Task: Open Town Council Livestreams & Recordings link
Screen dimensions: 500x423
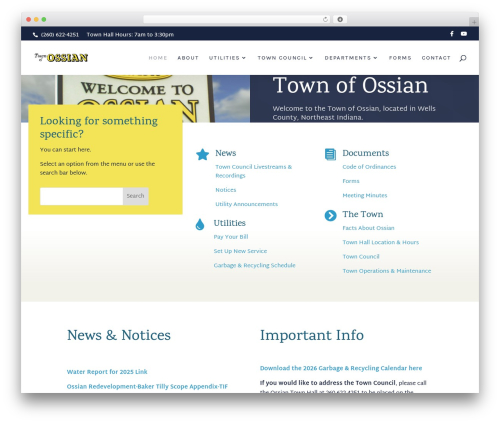Action: click(253, 171)
